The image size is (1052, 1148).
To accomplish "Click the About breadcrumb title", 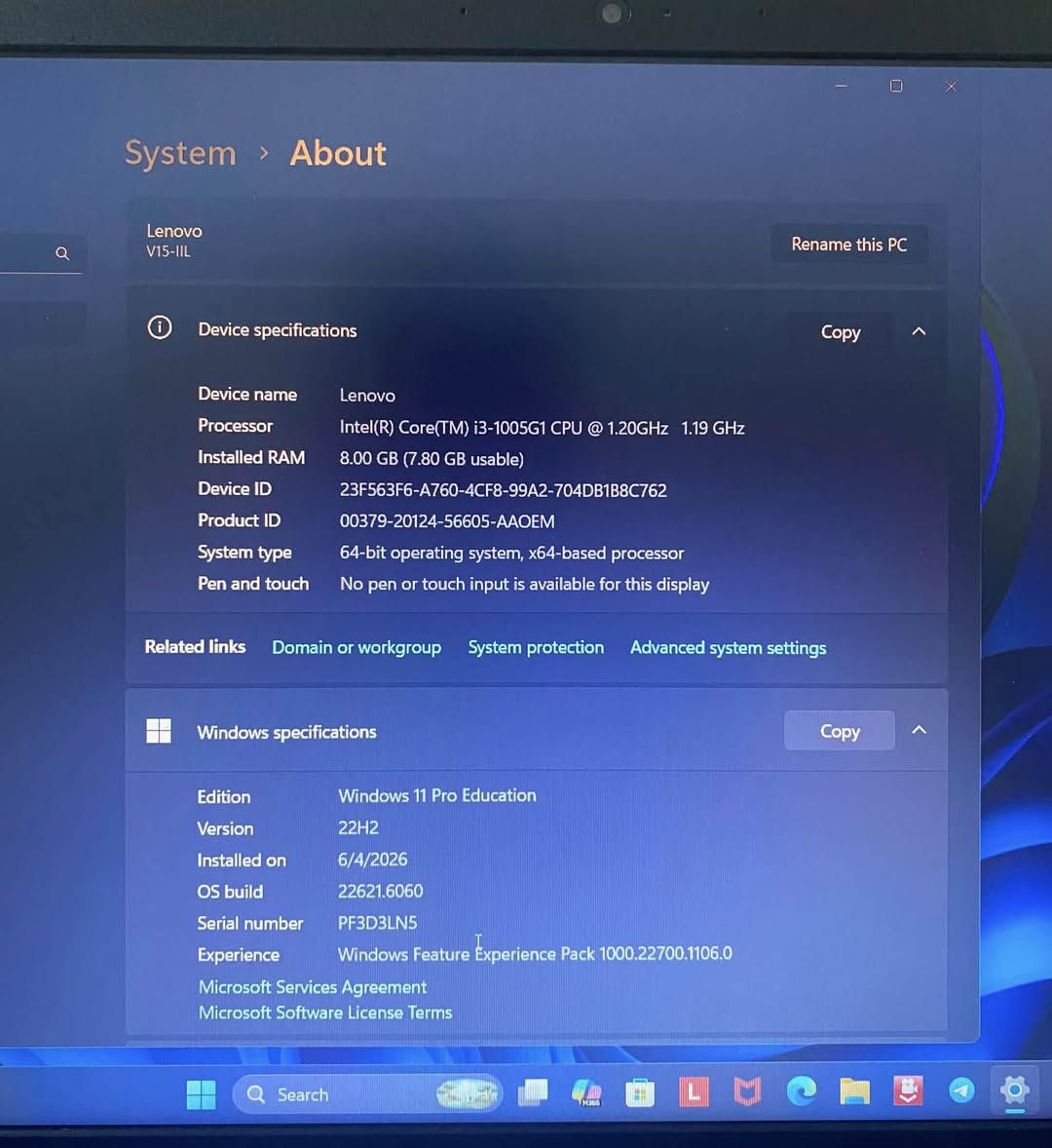I will tap(338, 153).
